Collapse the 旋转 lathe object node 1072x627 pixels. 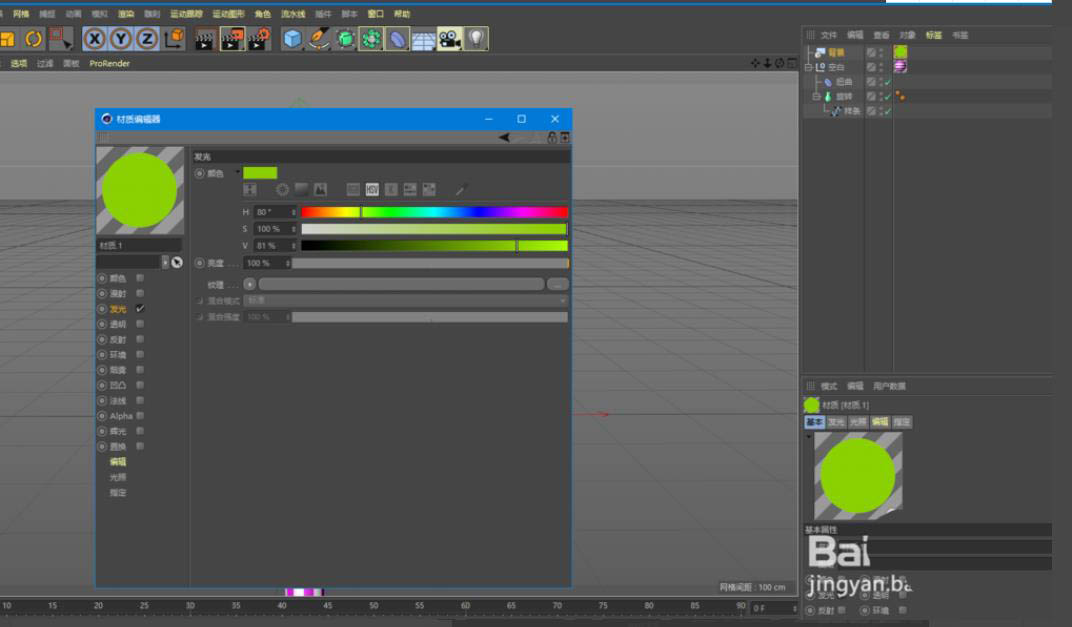click(816, 97)
